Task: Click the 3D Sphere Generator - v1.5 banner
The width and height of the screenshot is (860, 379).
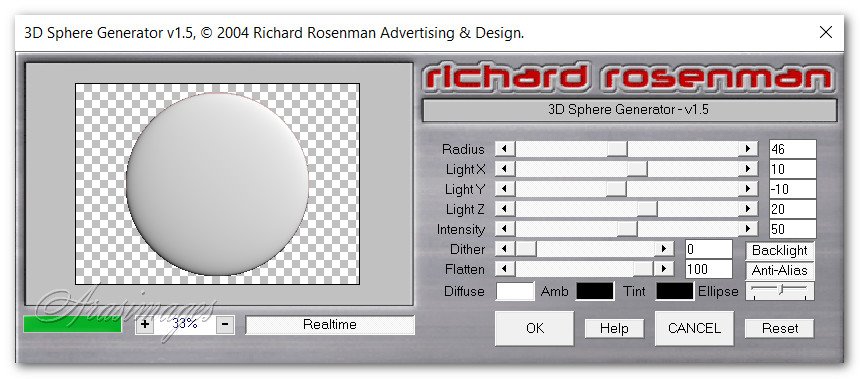Action: pyautogui.click(x=629, y=110)
